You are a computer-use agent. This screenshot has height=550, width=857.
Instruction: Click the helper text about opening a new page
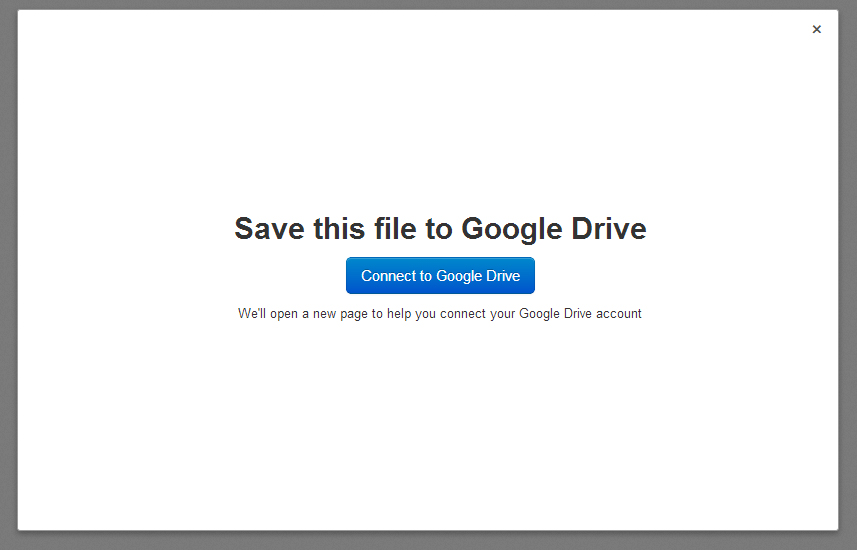coord(439,314)
